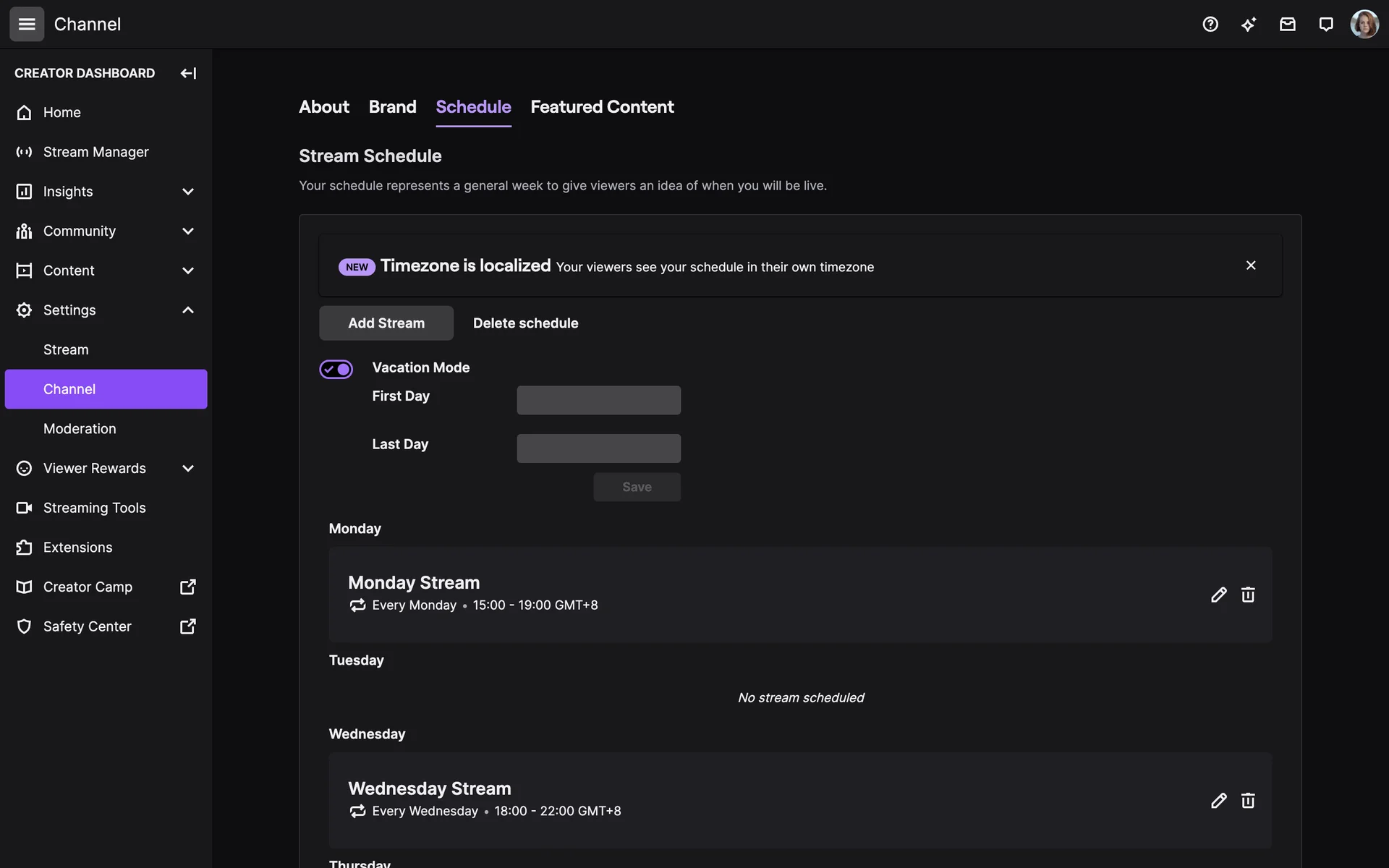Click the First Day date field
Image resolution: width=1389 pixels, height=868 pixels.
[x=598, y=400]
